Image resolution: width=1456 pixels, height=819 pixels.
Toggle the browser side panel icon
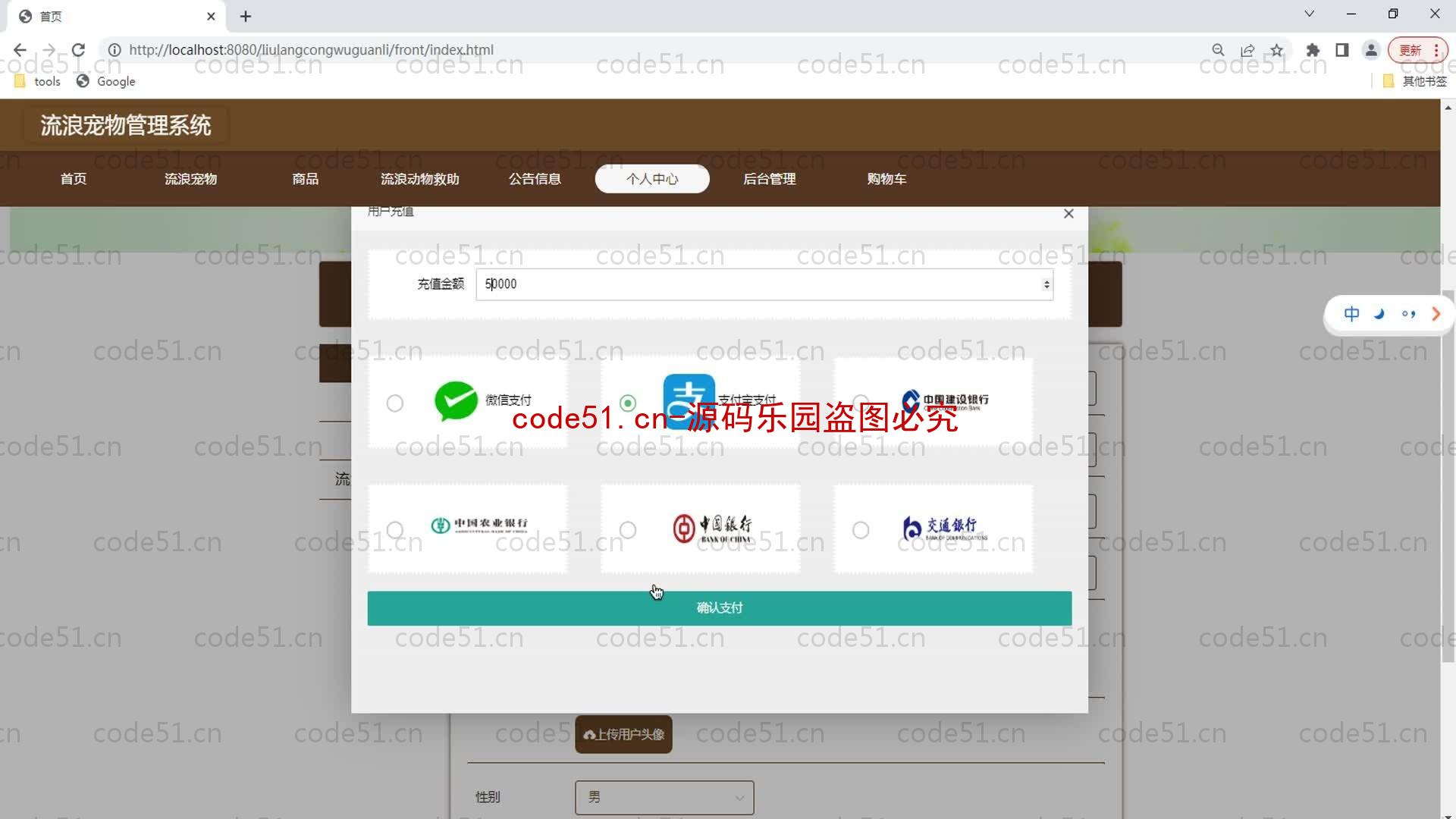(1342, 50)
